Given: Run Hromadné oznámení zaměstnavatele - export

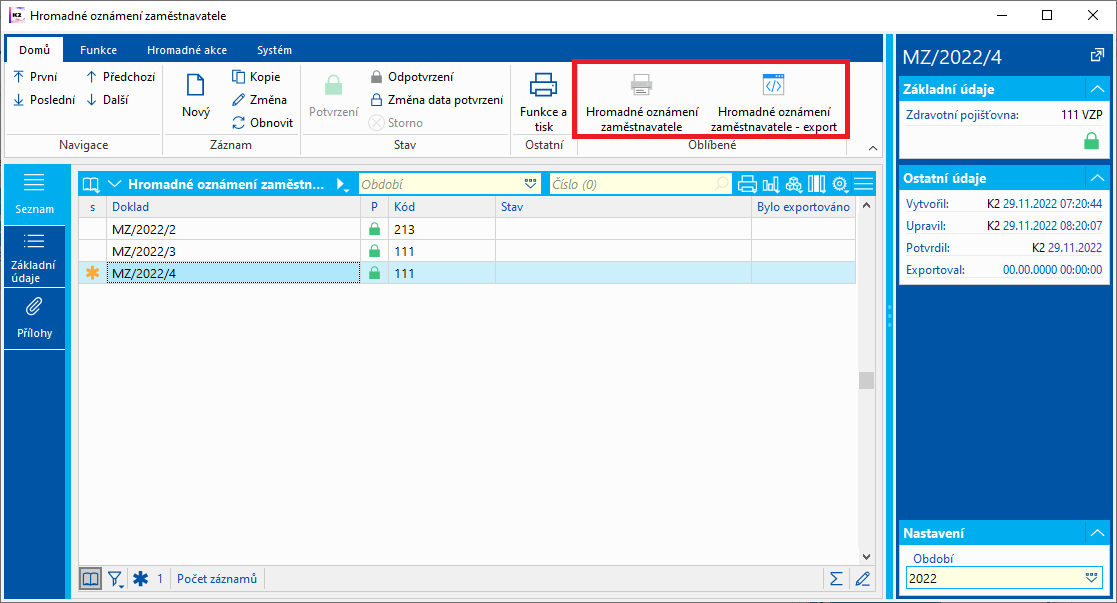Looking at the screenshot, I should 774,104.
